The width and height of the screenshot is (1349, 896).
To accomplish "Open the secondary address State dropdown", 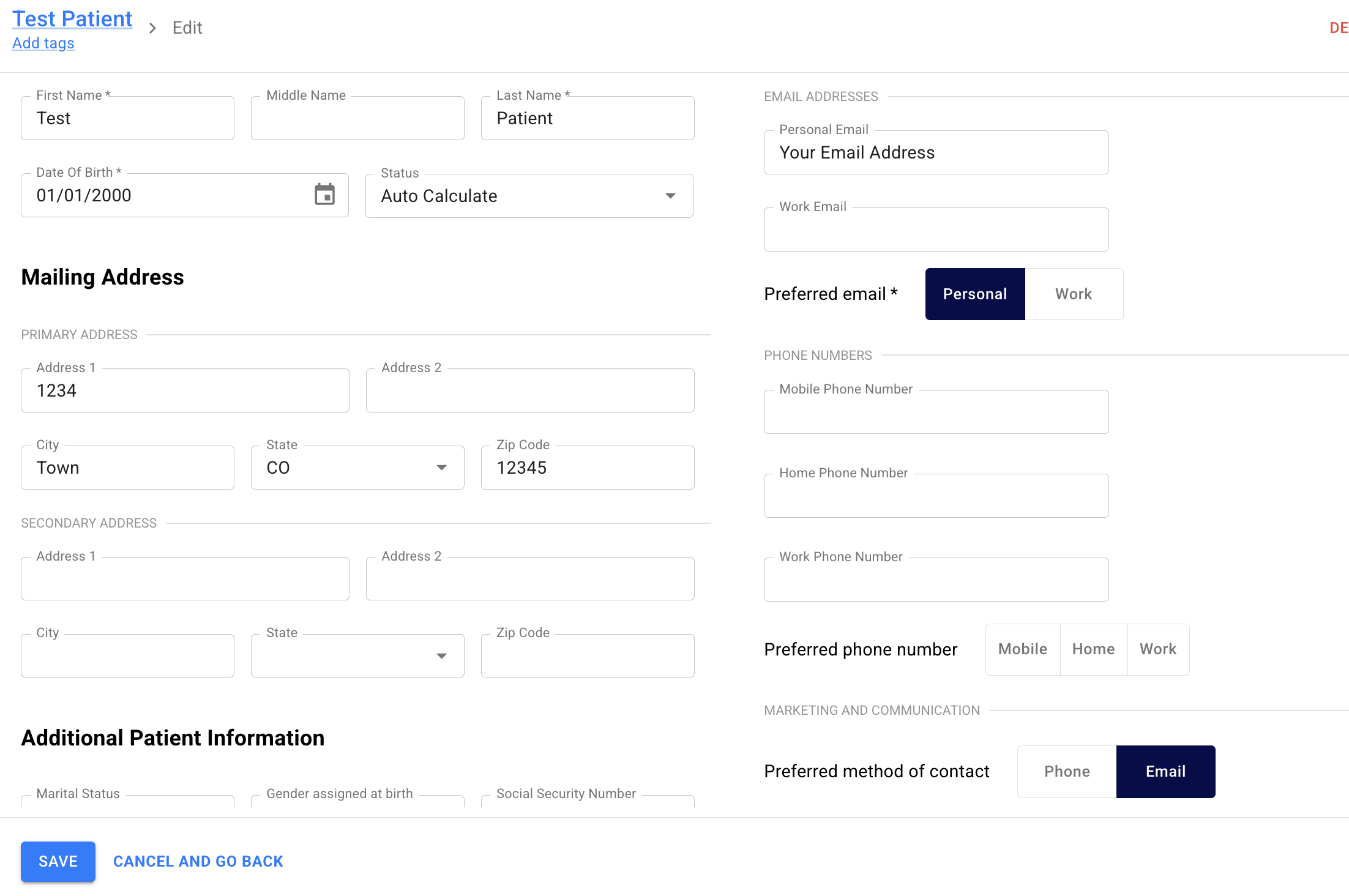I will click(441, 656).
